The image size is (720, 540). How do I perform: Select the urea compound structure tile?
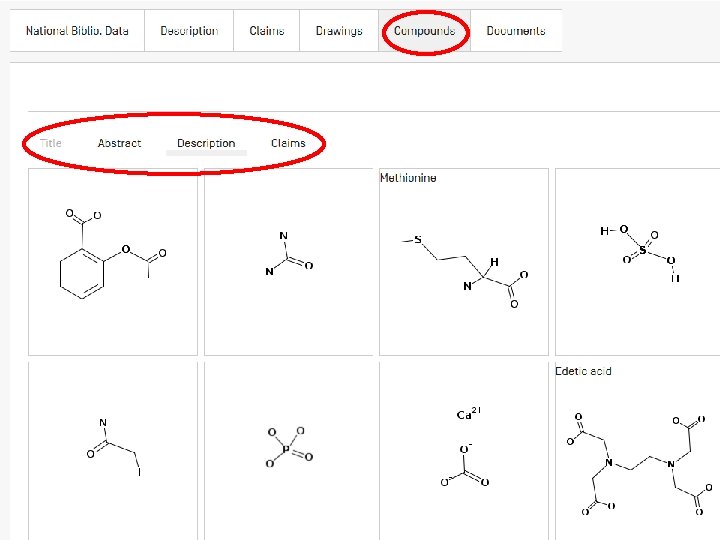click(x=288, y=262)
